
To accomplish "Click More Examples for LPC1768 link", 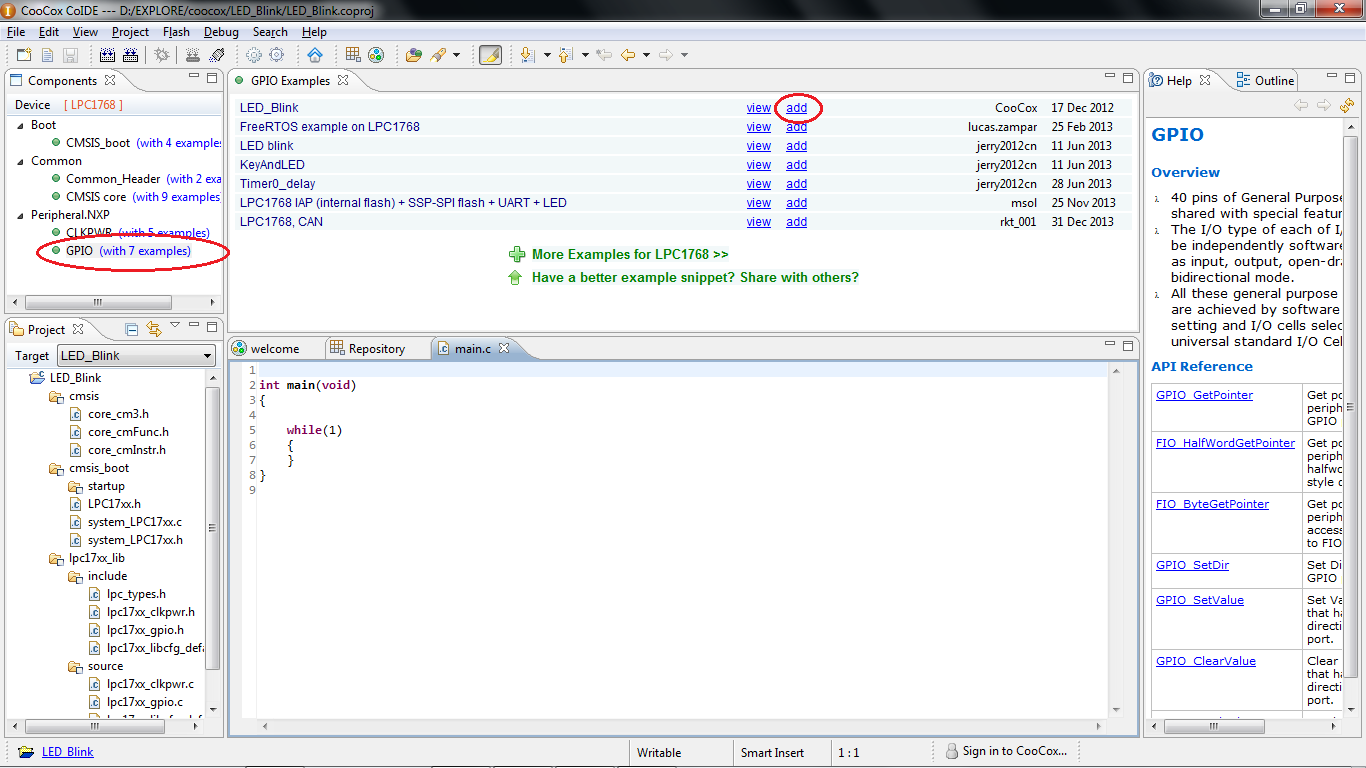I will pos(630,255).
